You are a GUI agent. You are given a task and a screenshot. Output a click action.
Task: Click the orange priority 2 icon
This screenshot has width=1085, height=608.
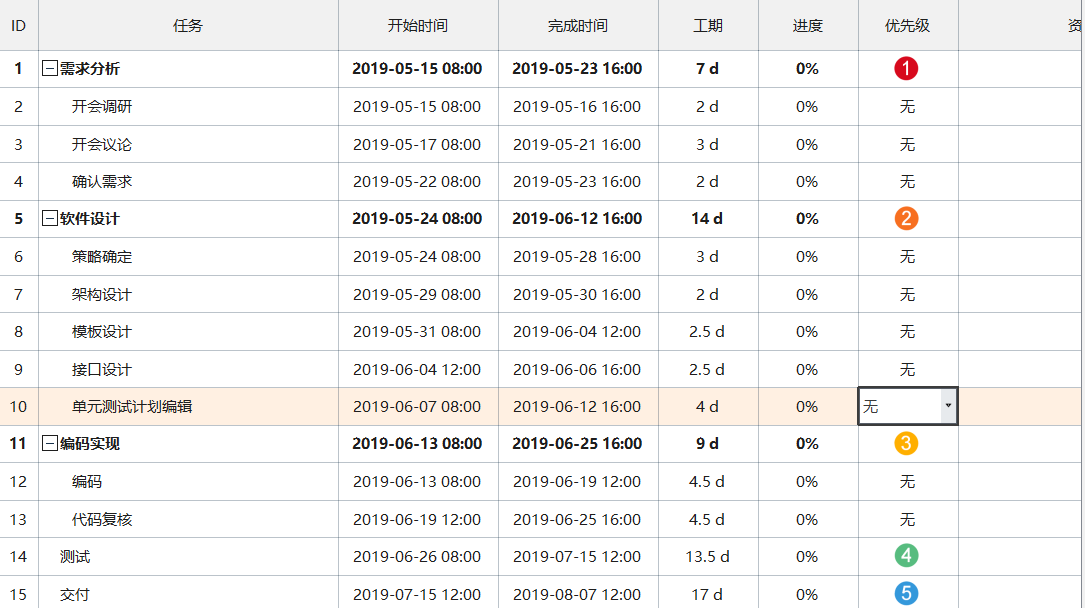906,219
